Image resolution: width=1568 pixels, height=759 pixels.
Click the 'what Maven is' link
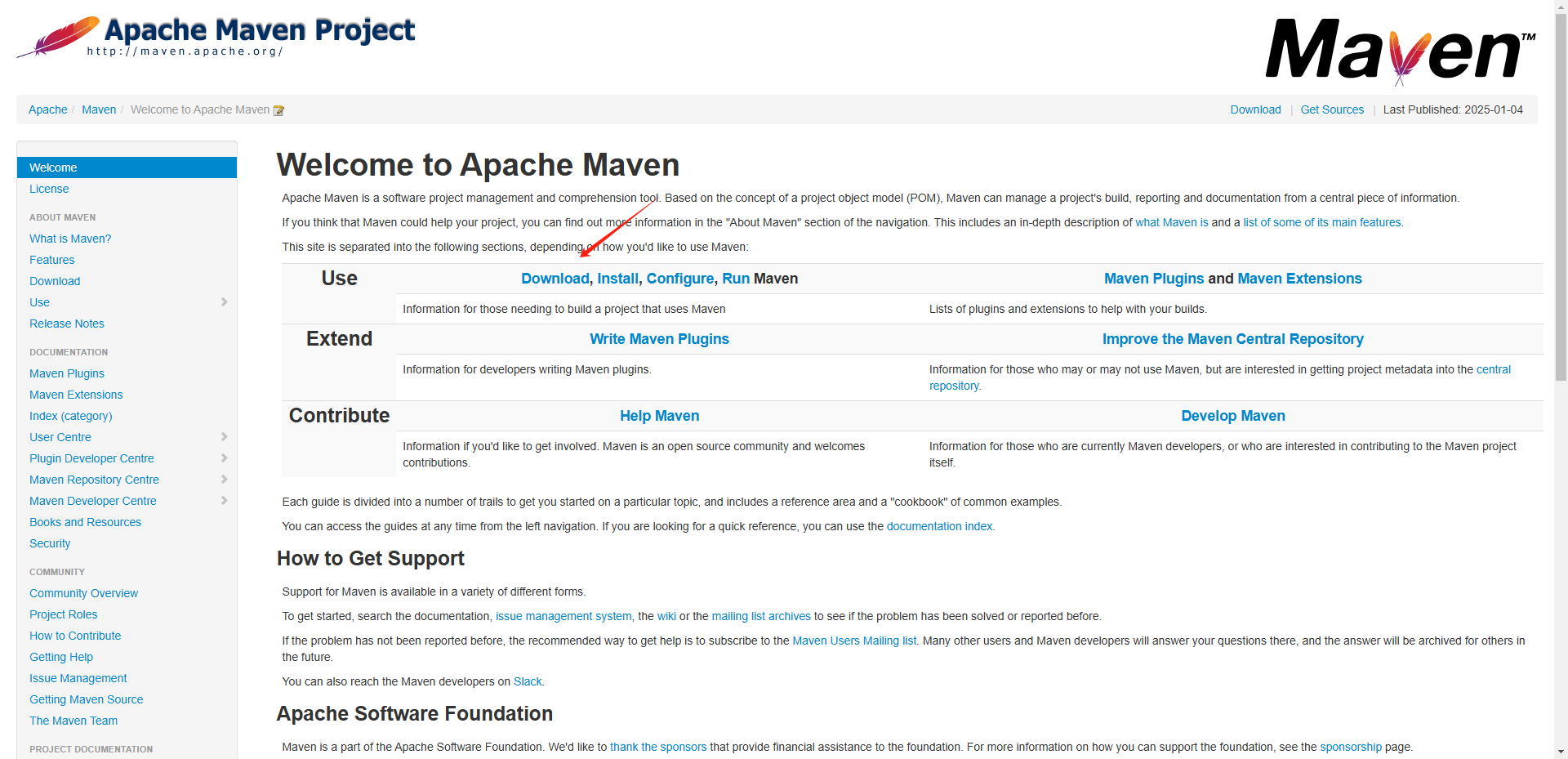tap(1171, 222)
